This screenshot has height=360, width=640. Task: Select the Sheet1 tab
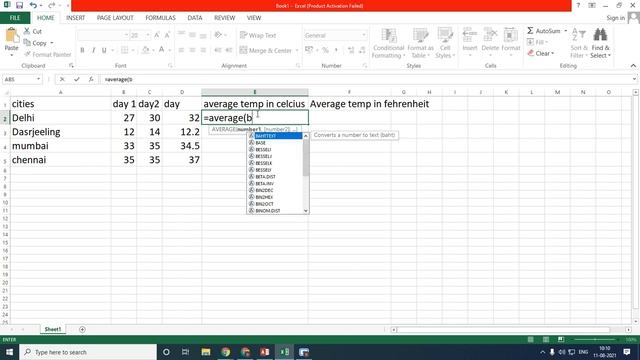(x=53, y=329)
